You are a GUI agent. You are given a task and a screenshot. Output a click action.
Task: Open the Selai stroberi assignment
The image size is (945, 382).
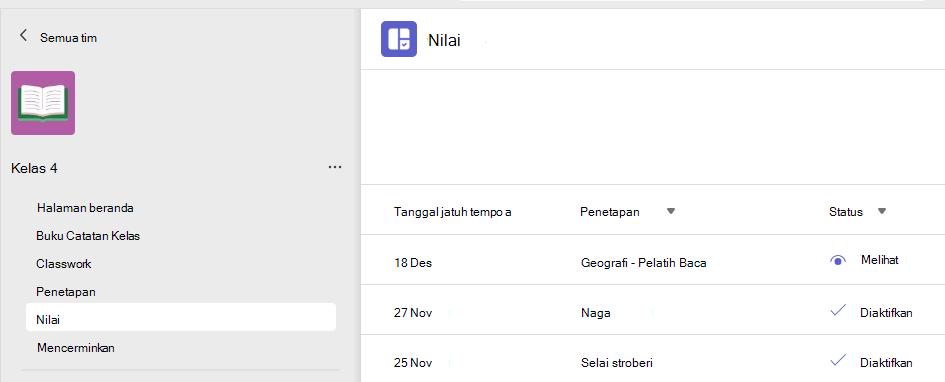coord(617,363)
